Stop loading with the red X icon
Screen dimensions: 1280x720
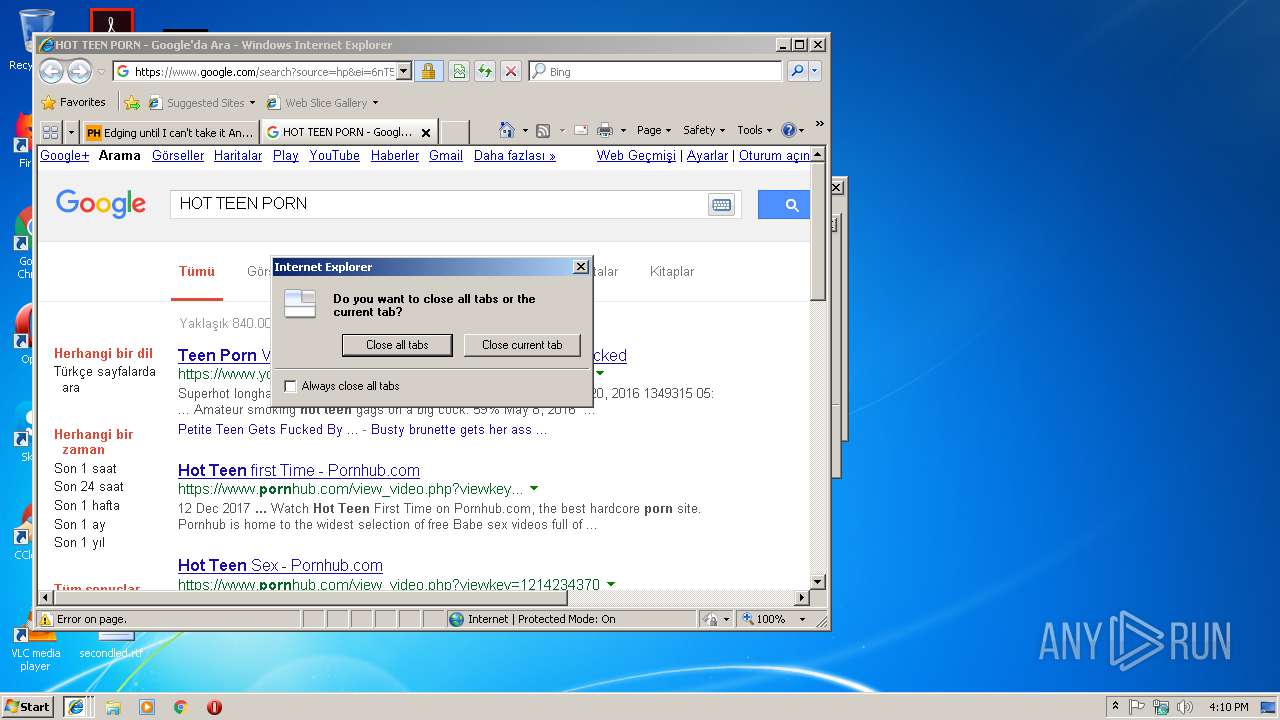(511, 71)
